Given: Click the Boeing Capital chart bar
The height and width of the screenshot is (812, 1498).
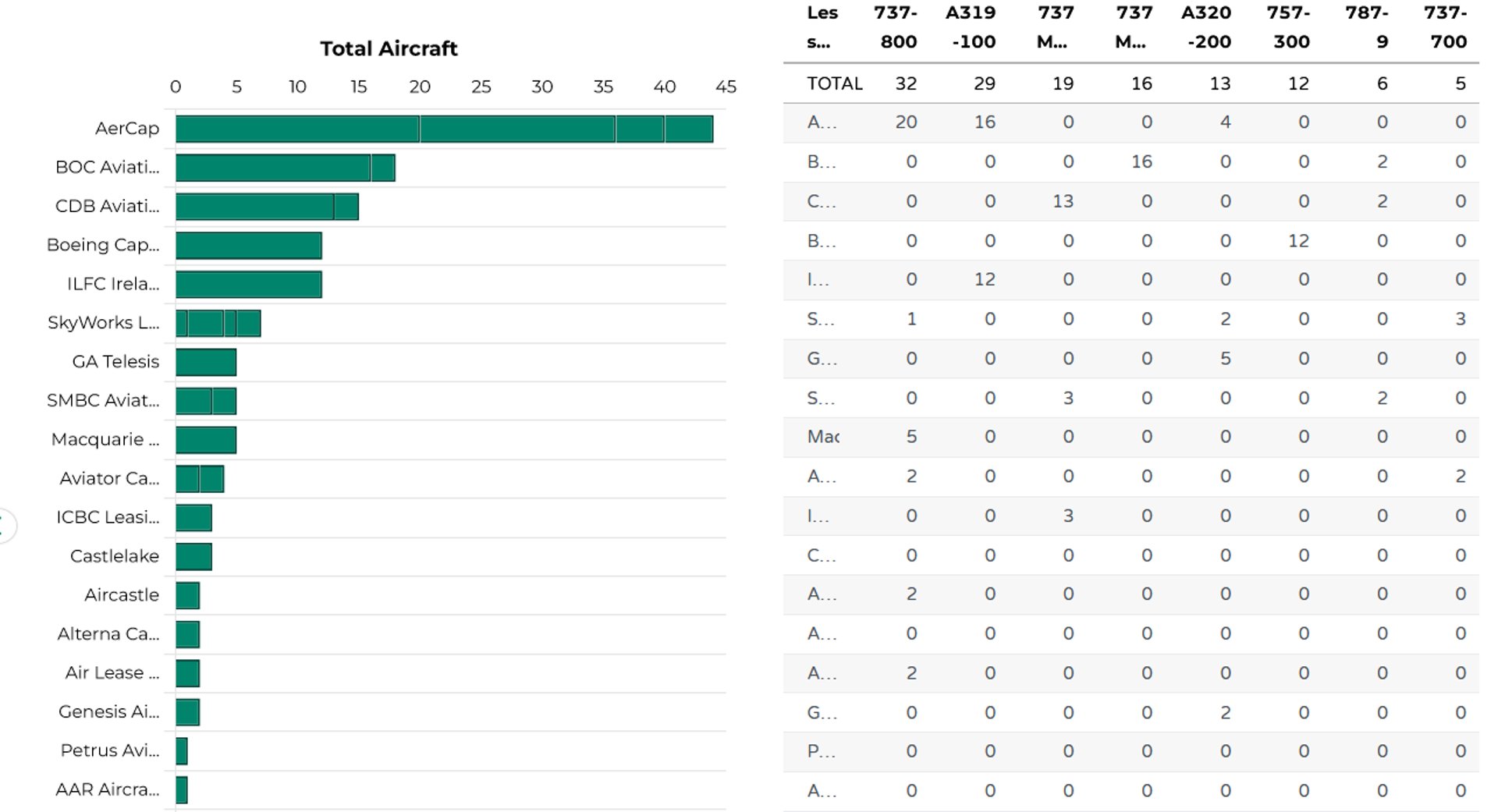Looking at the screenshot, I should 248,246.
